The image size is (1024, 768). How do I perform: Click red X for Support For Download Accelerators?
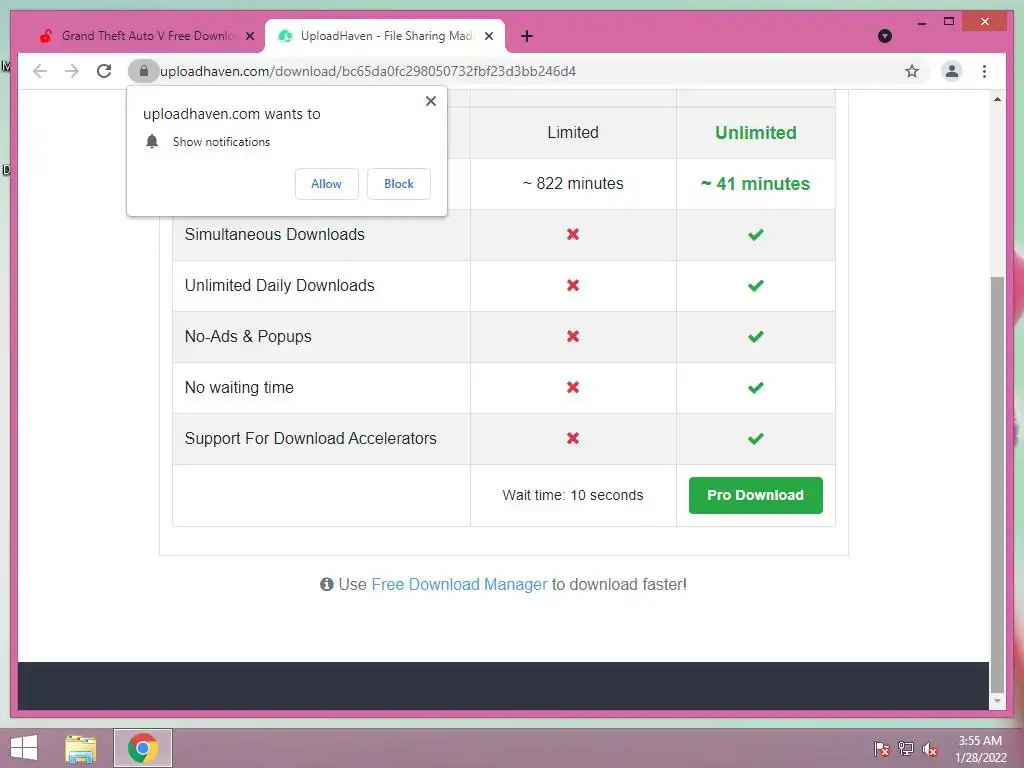click(x=573, y=438)
